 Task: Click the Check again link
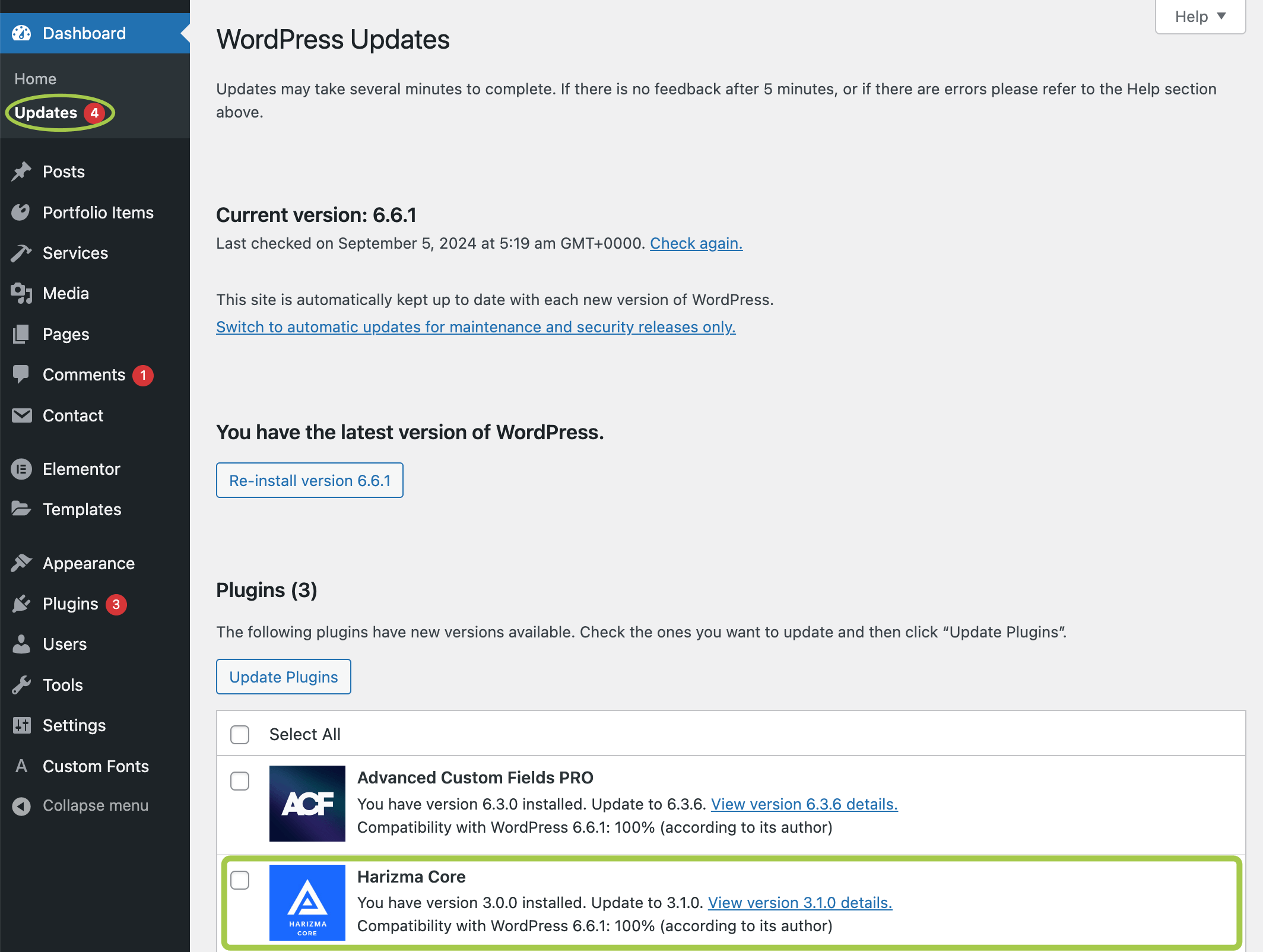coord(696,243)
